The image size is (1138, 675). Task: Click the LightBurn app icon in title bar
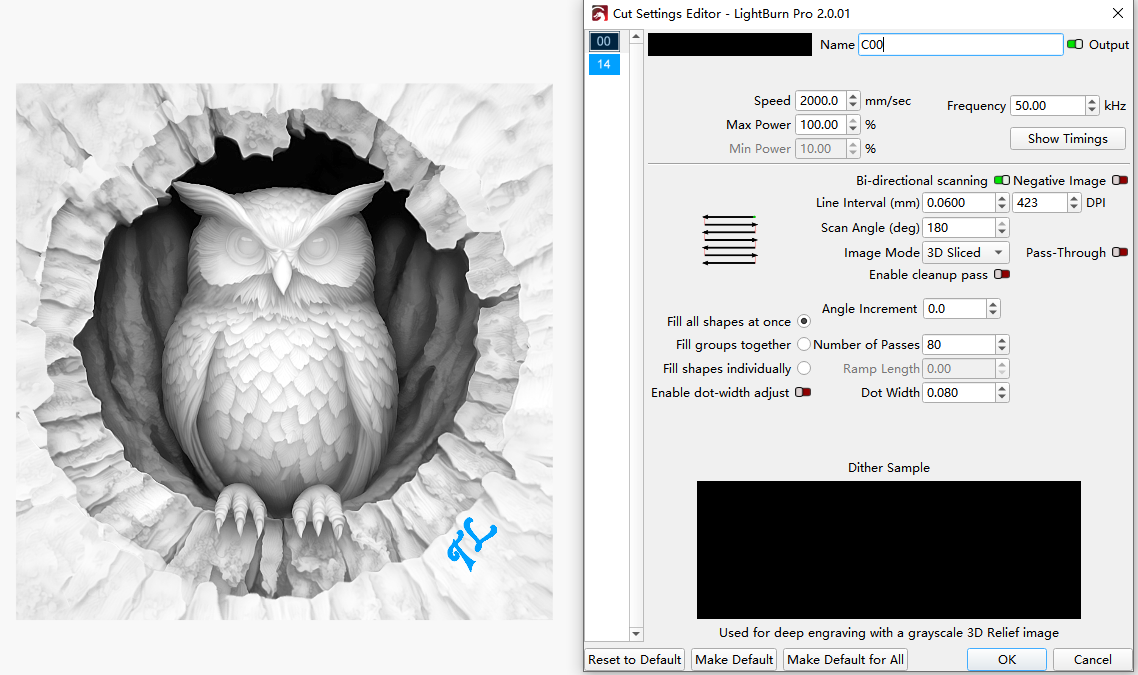coord(600,13)
